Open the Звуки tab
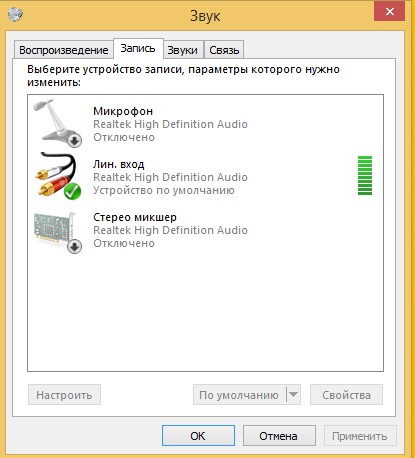This screenshot has width=415, height=458. 182,50
